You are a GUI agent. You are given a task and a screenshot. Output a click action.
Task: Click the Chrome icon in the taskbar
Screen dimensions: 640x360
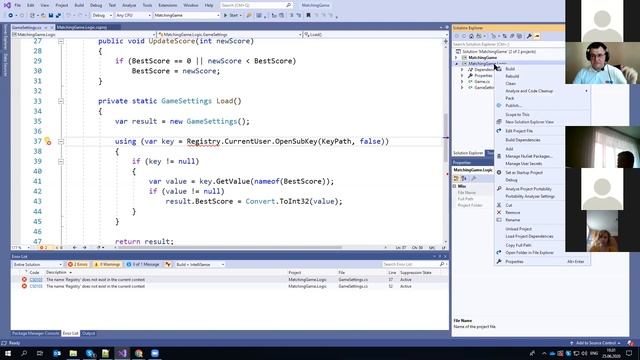point(138,353)
